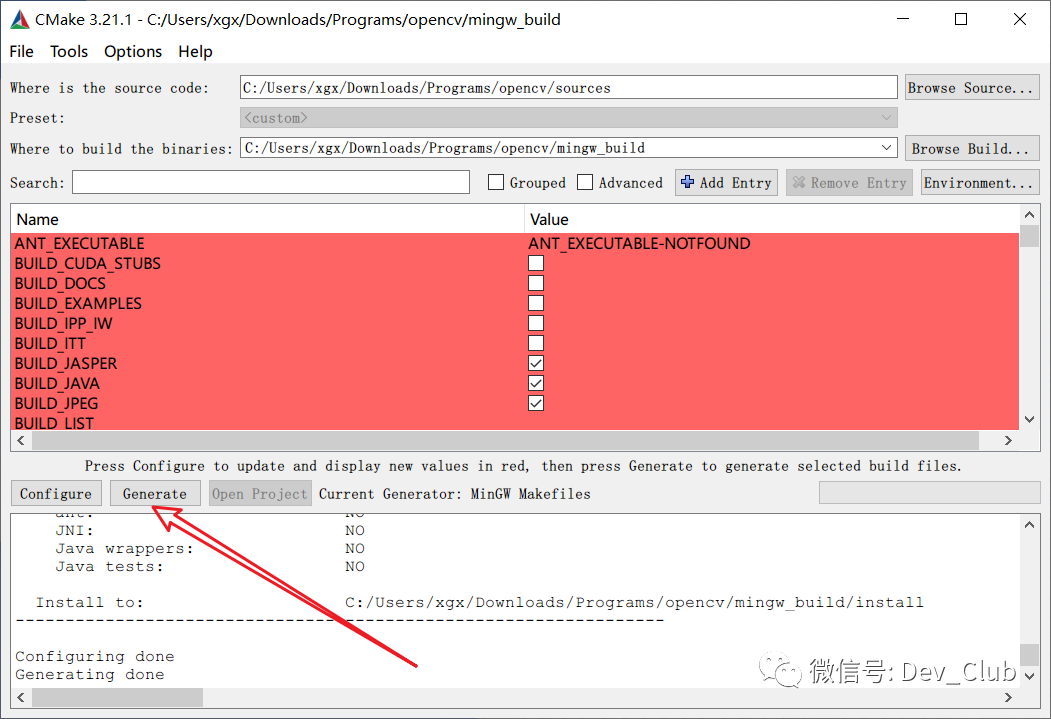1051x719 pixels.
Task: Click cache list scroll right arrow
Action: click(x=1008, y=440)
